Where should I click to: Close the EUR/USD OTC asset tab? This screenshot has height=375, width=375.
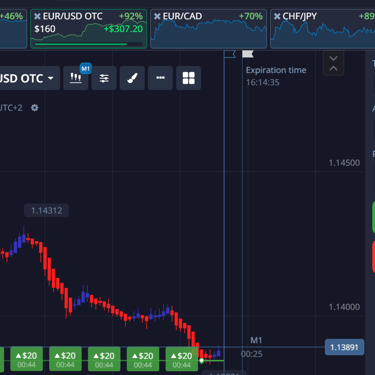click(37, 16)
